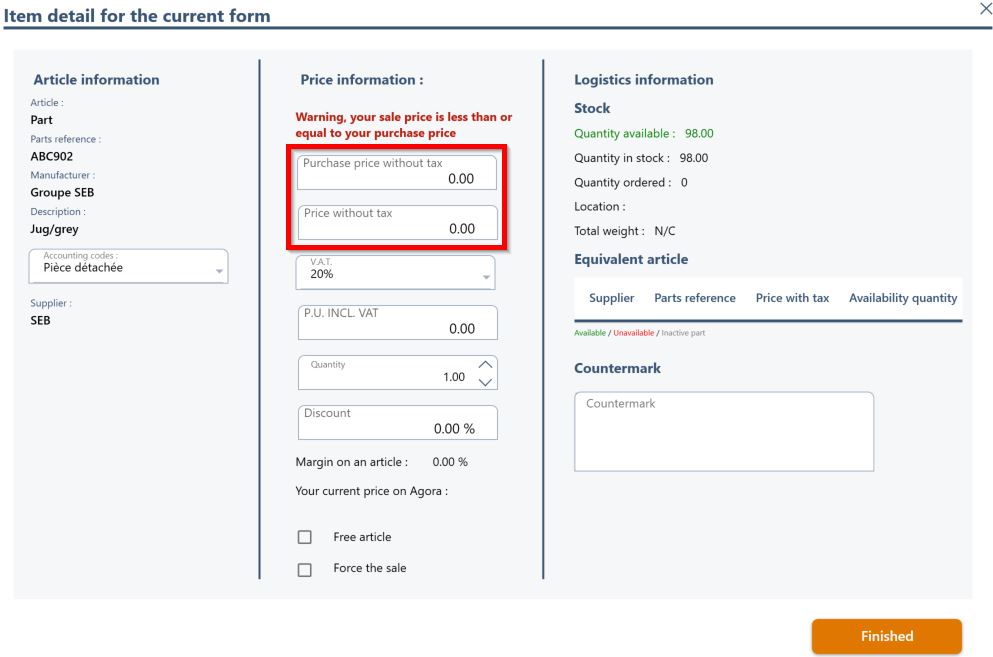The height and width of the screenshot is (657, 993).
Task: Sort by Supplier column header
Action: point(611,298)
